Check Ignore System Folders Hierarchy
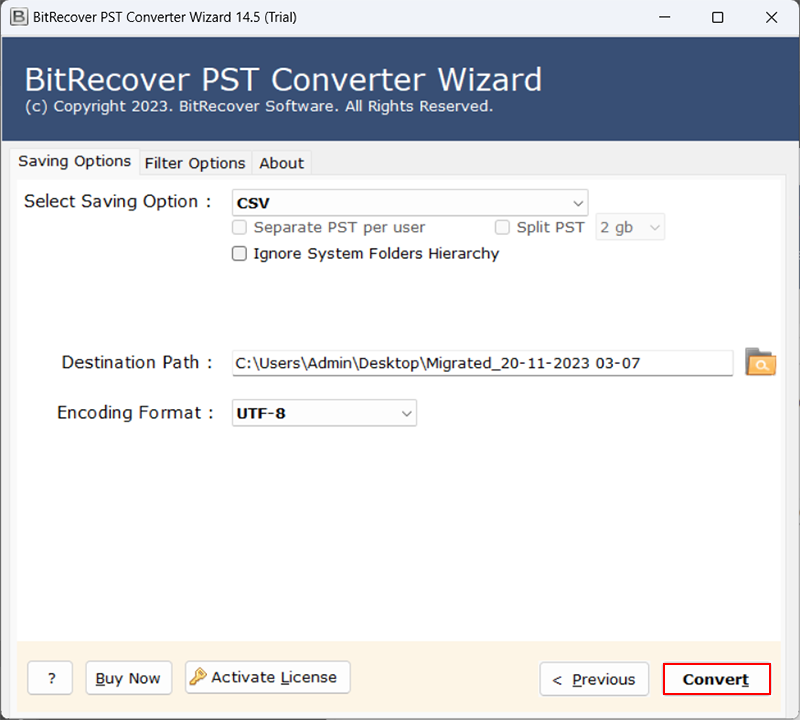Image resolution: width=800 pixels, height=720 pixels. 240,254
